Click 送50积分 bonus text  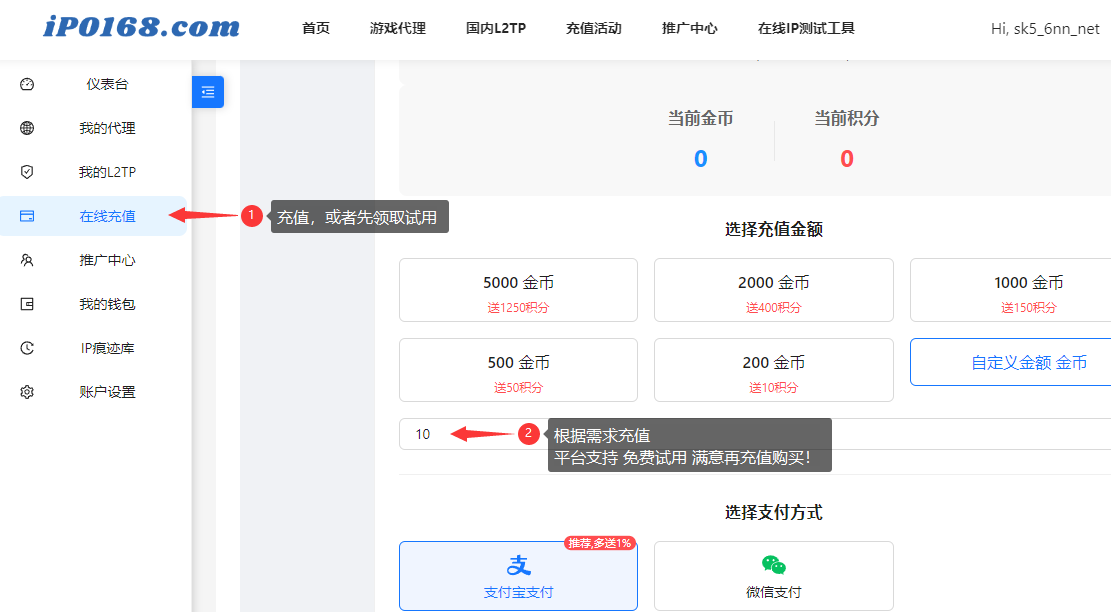(x=519, y=387)
